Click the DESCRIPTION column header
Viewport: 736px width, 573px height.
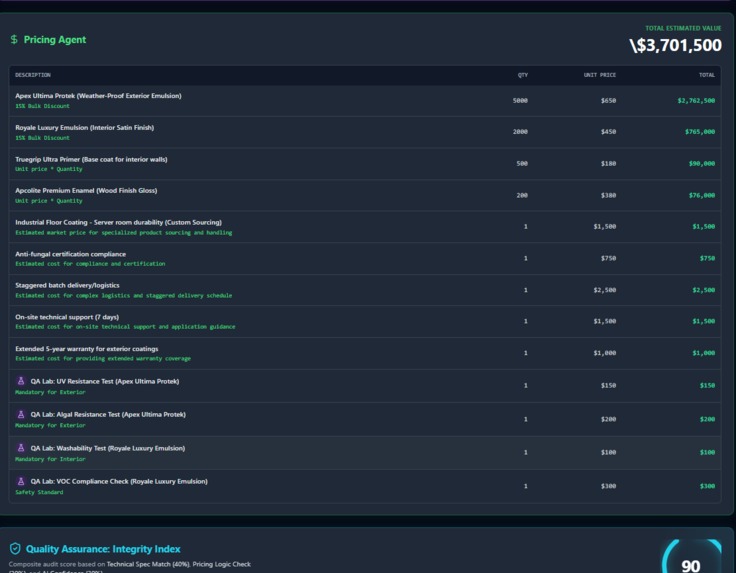tap(33, 75)
